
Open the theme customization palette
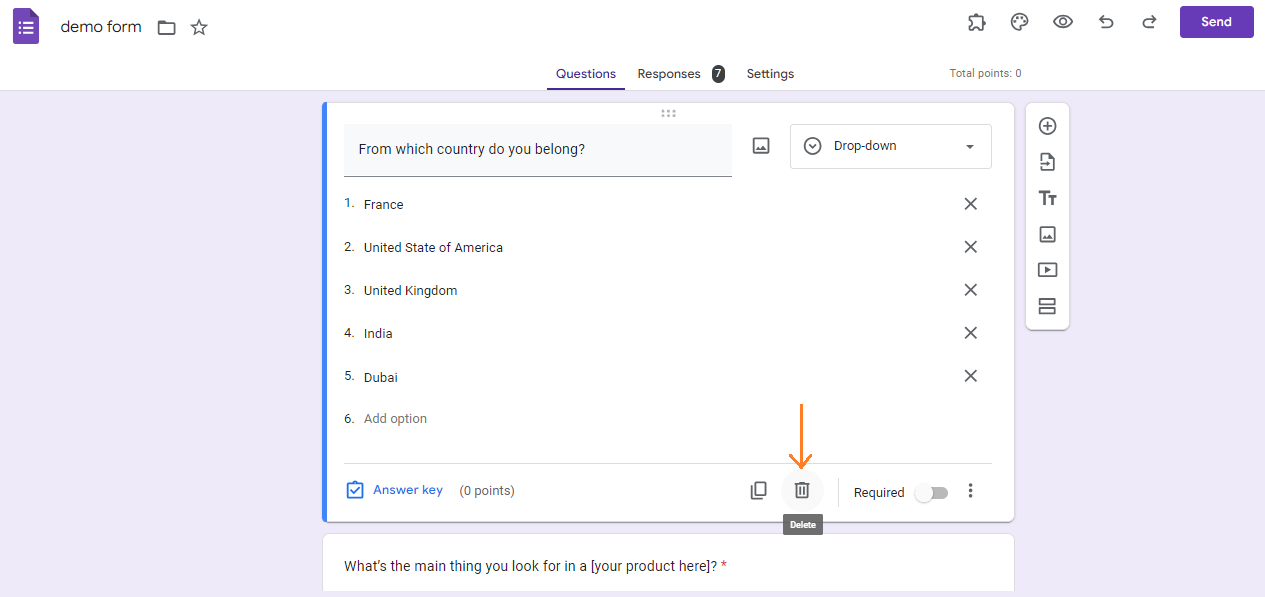tap(1019, 21)
